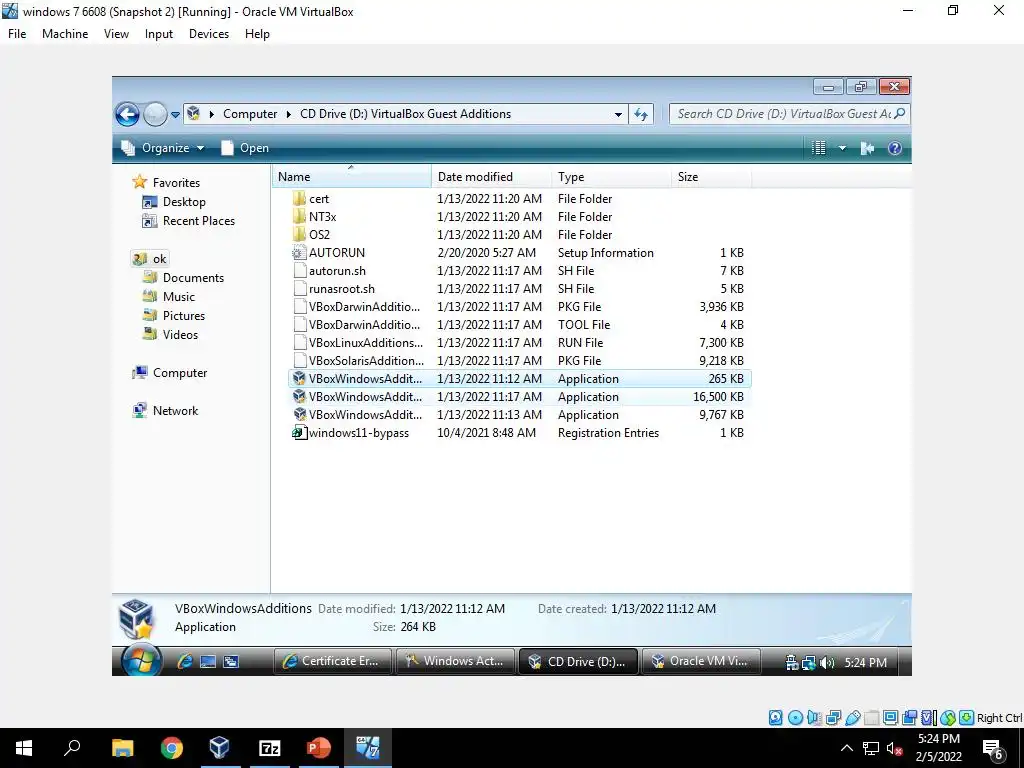Screen dimensions: 1024x768
Task: Open VirtualBox Machine menu
Action: 65,34
